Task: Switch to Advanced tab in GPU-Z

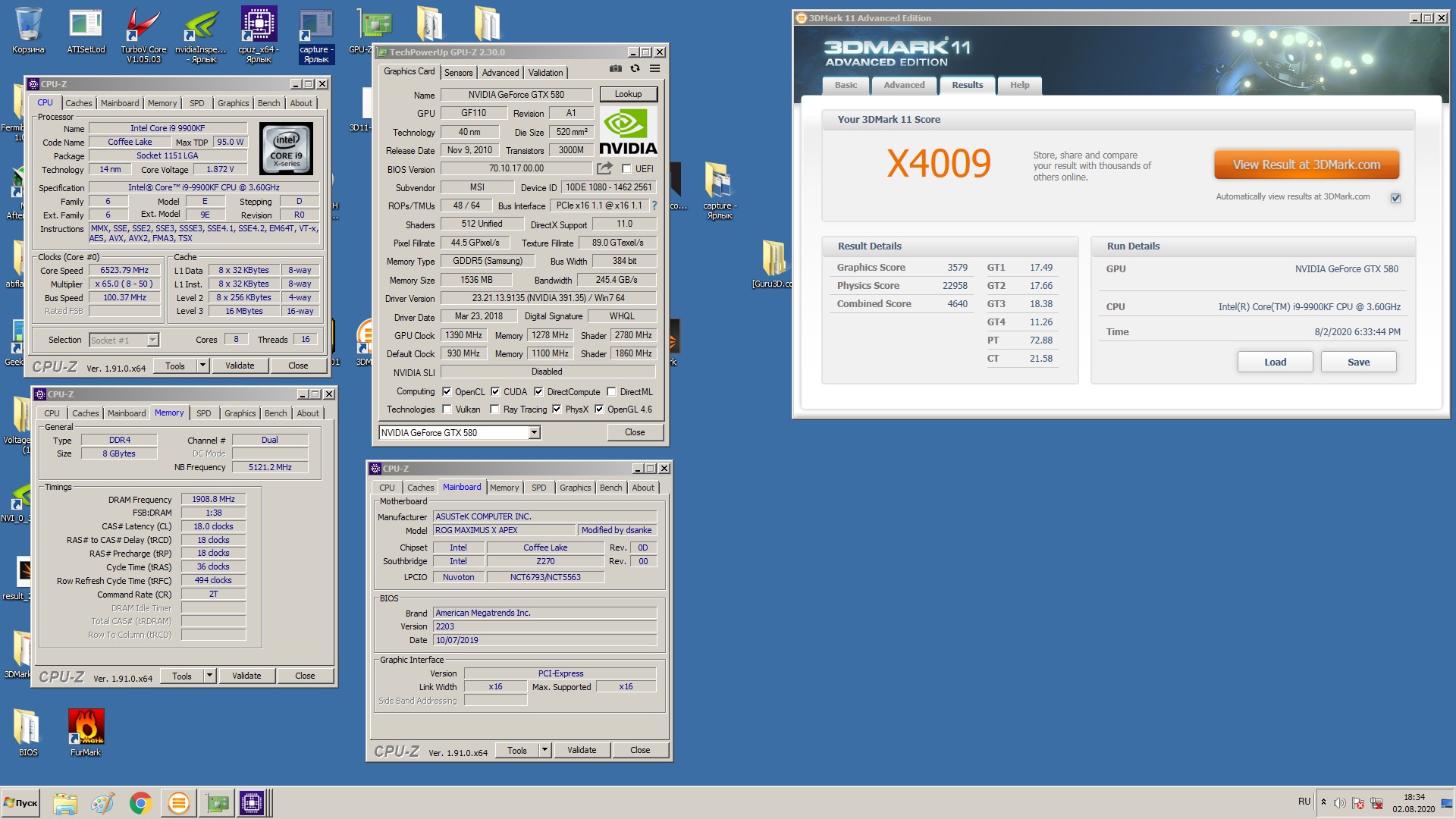Action: click(x=500, y=73)
